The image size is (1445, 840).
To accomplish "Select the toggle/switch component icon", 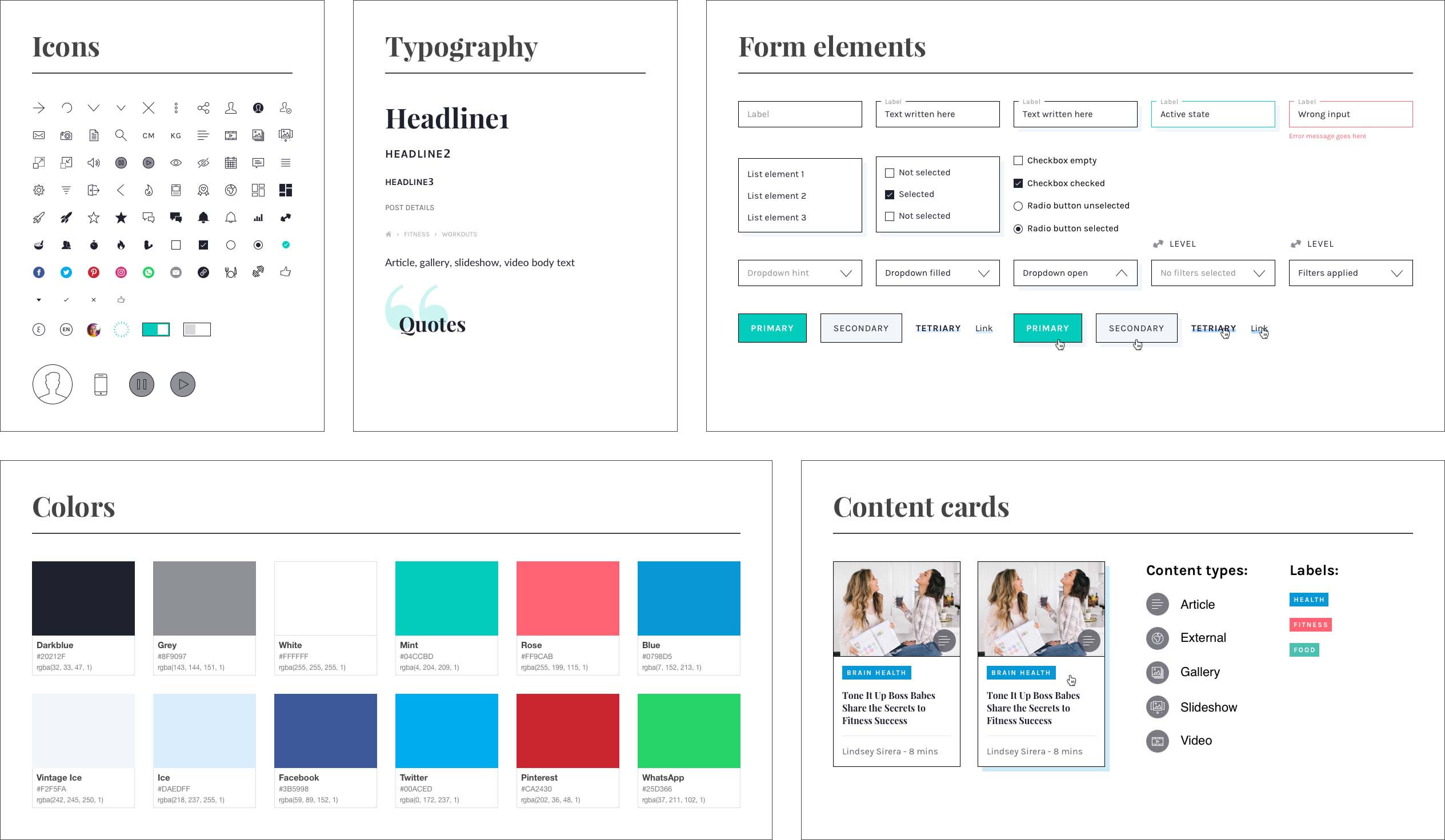I will (156, 329).
